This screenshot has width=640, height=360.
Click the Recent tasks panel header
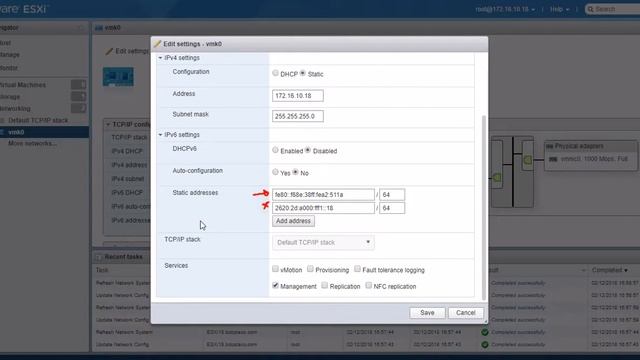pyautogui.click(x=123, y=257)
